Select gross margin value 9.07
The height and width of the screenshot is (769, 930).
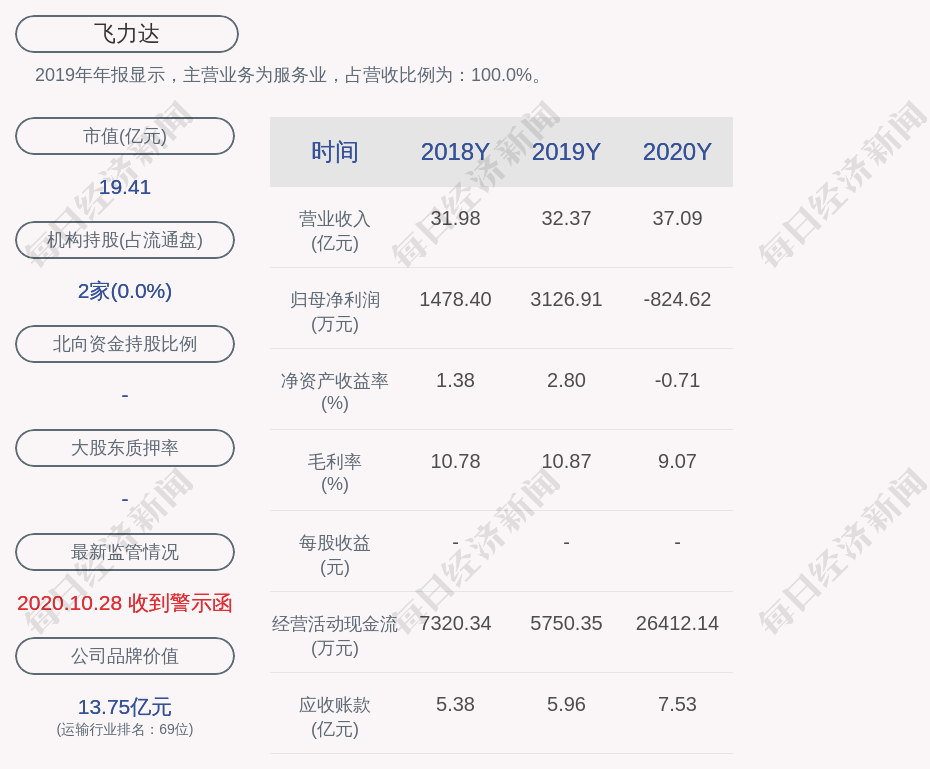[677, 461]
